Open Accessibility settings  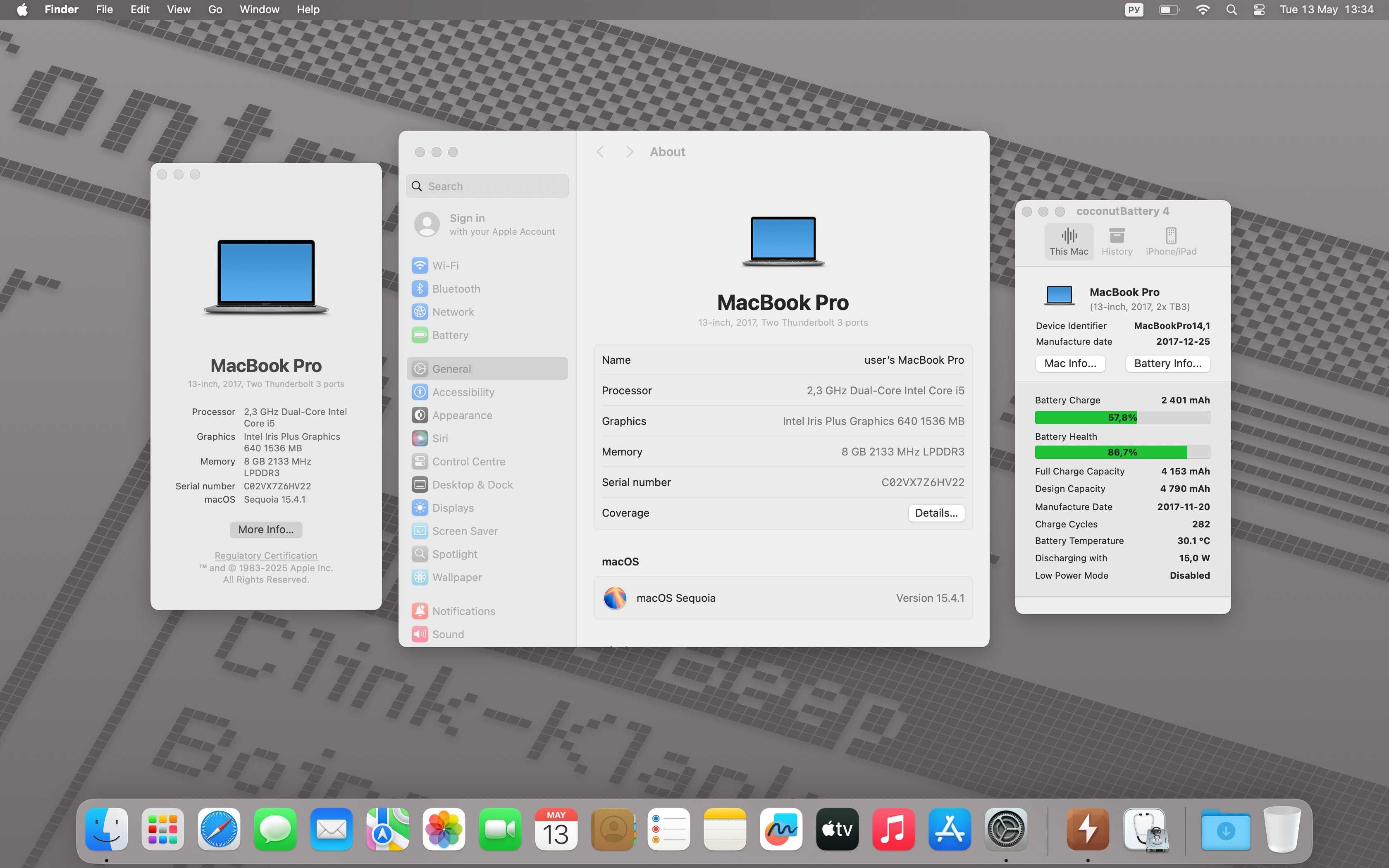(487, 392)
